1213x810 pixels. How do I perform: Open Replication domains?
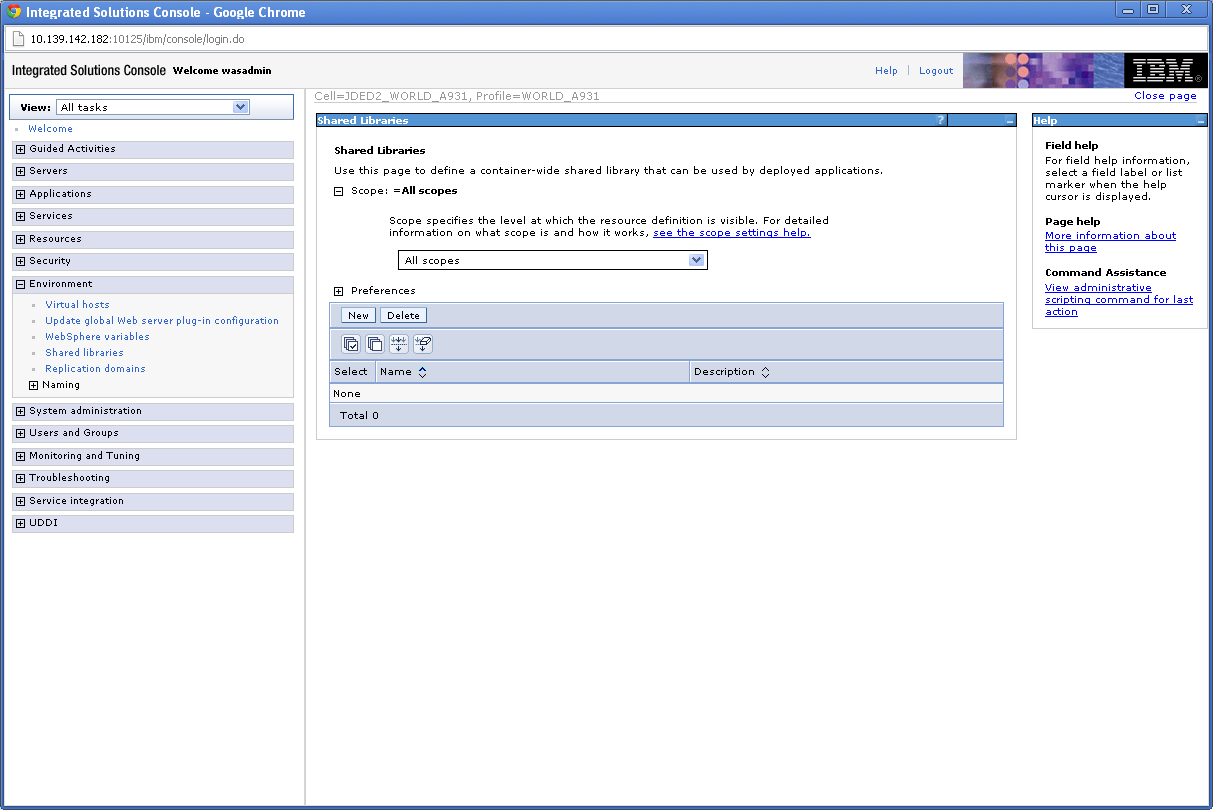coord(95,369)
